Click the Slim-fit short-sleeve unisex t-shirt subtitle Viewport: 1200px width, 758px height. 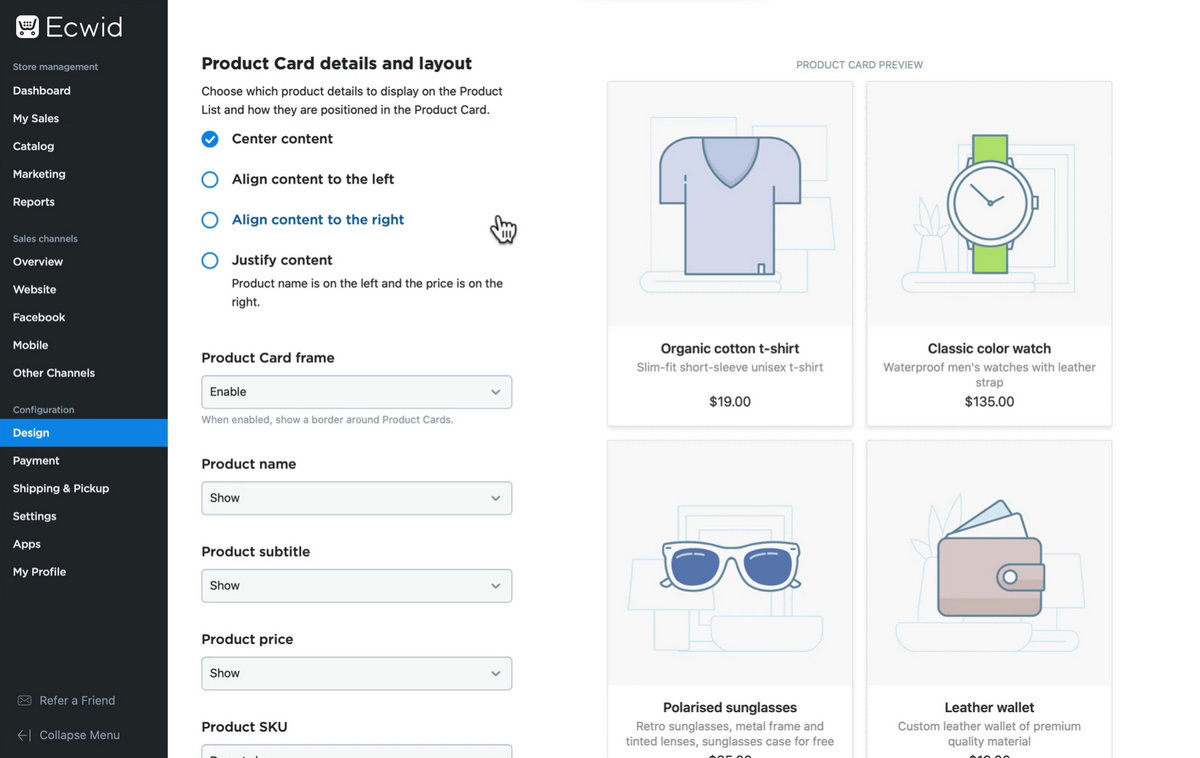(x=730, y=368)
